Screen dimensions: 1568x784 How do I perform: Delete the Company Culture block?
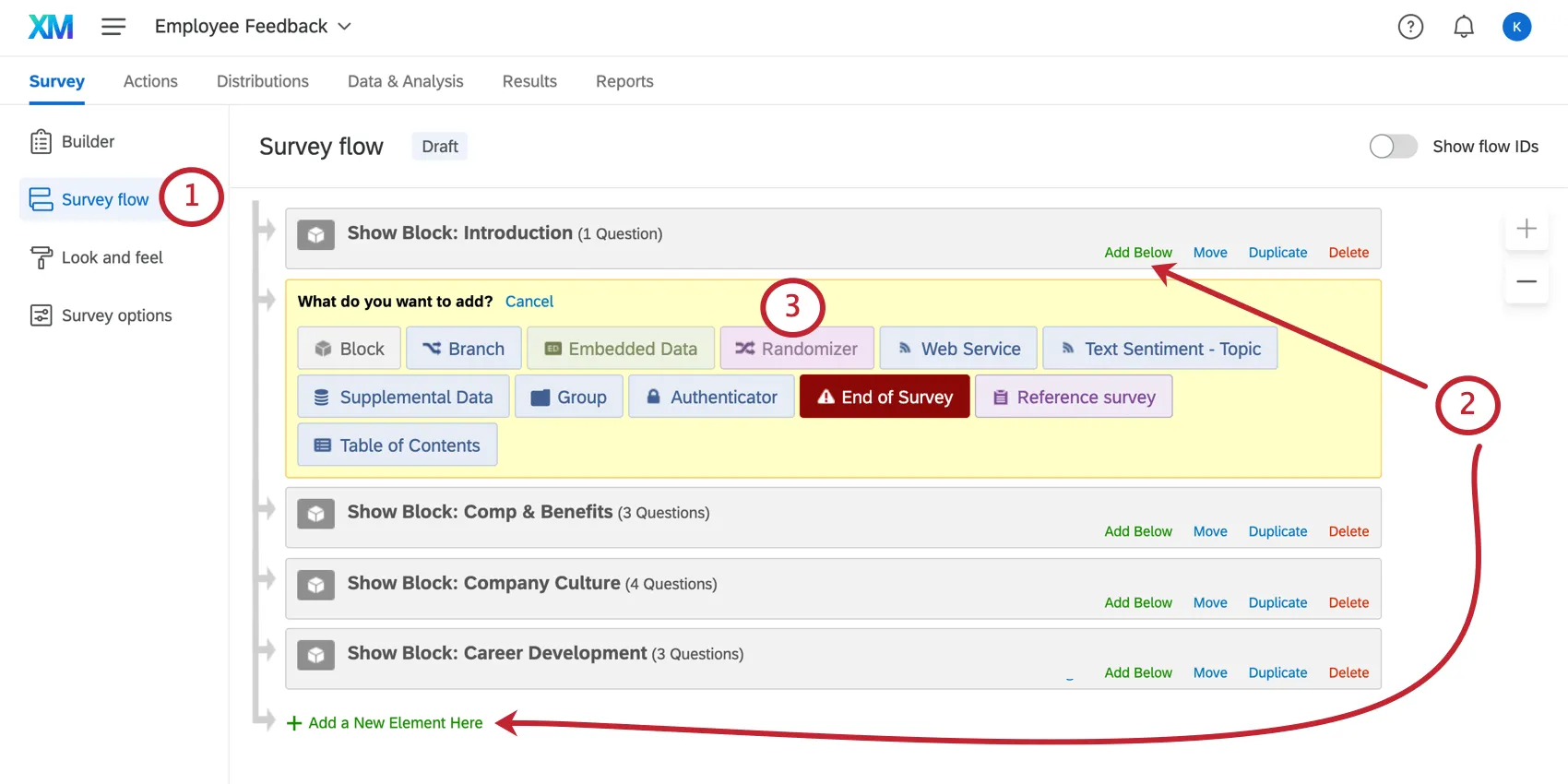(1348, 602)
